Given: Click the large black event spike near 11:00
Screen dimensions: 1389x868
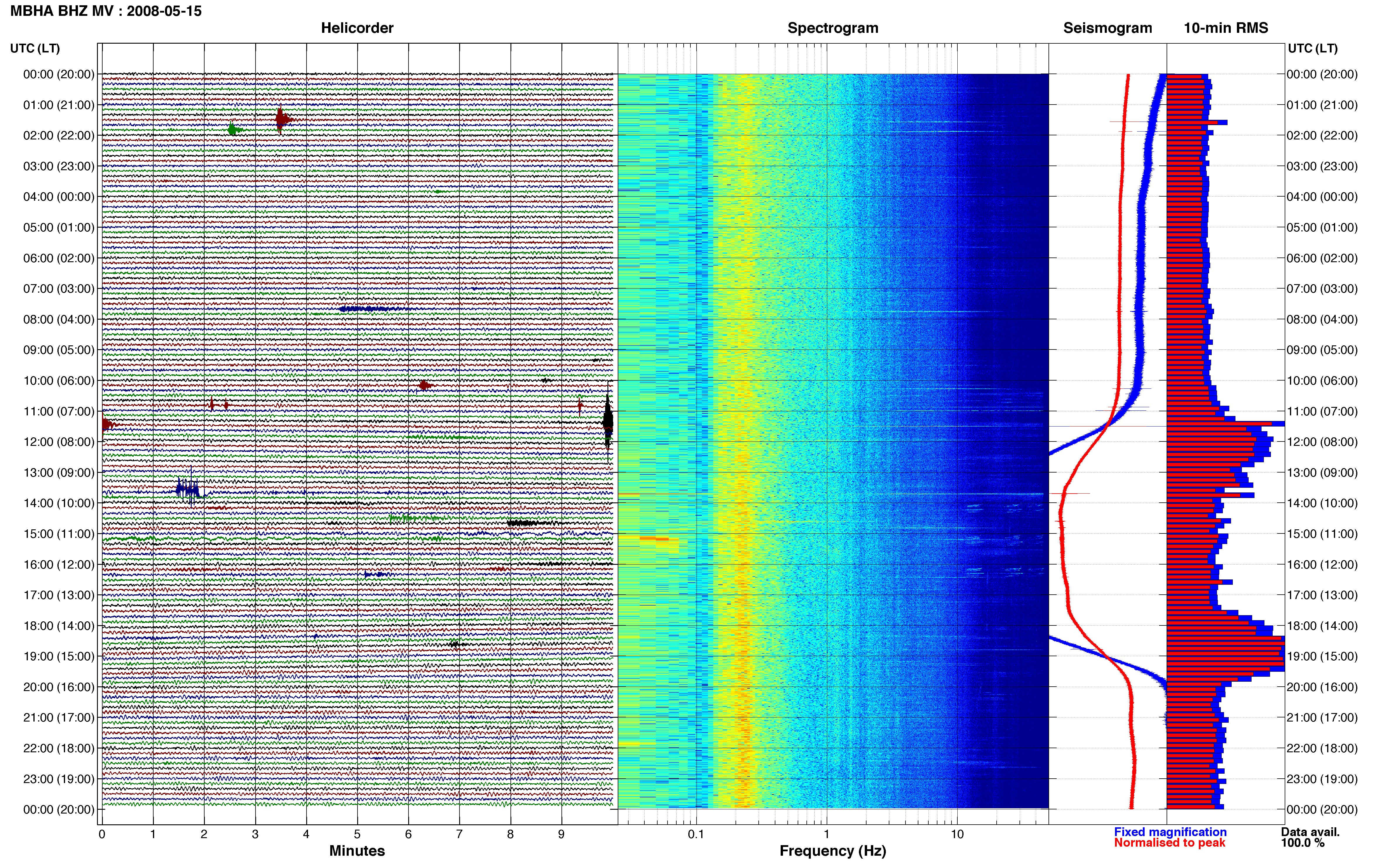Looking at the screenshot, I should coord(608,421).
